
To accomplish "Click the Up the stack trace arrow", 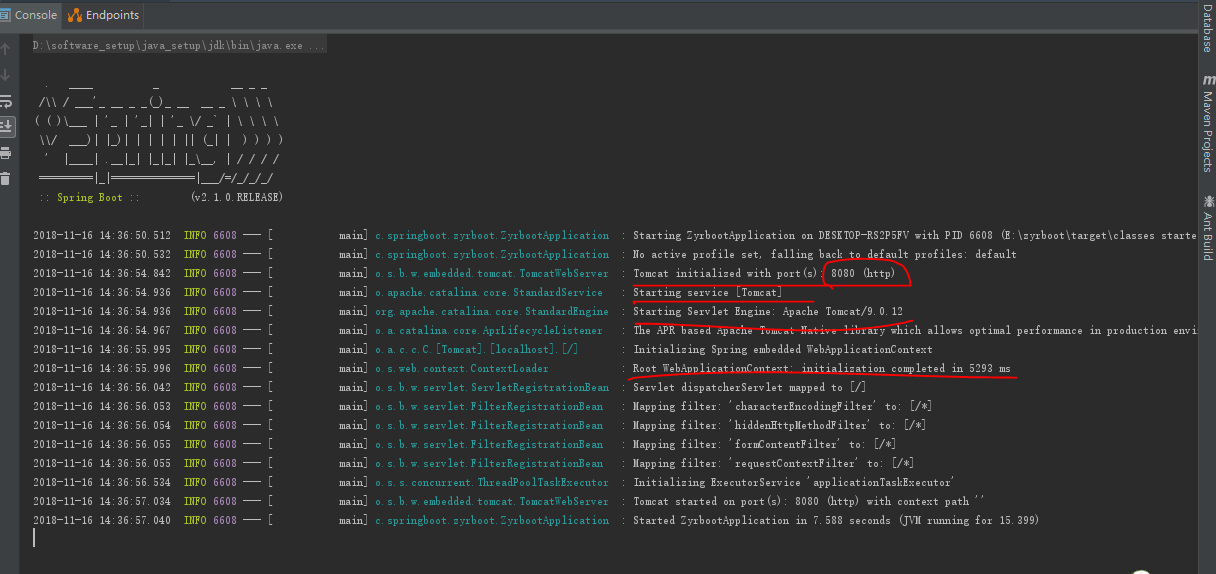I will (5, 49).
